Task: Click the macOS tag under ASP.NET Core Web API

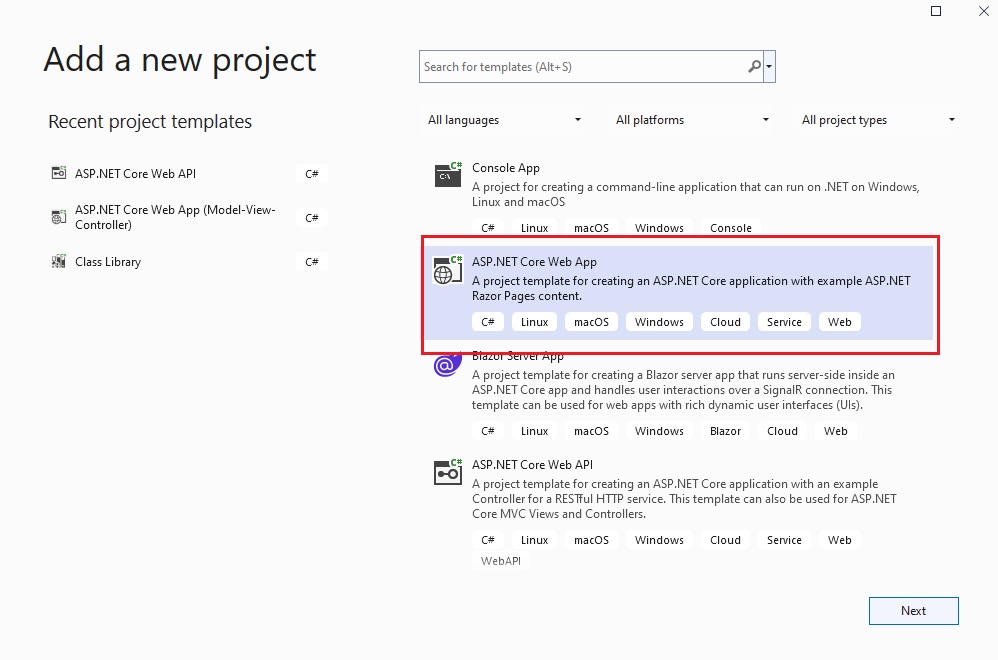Action: (x=591, y=540)
